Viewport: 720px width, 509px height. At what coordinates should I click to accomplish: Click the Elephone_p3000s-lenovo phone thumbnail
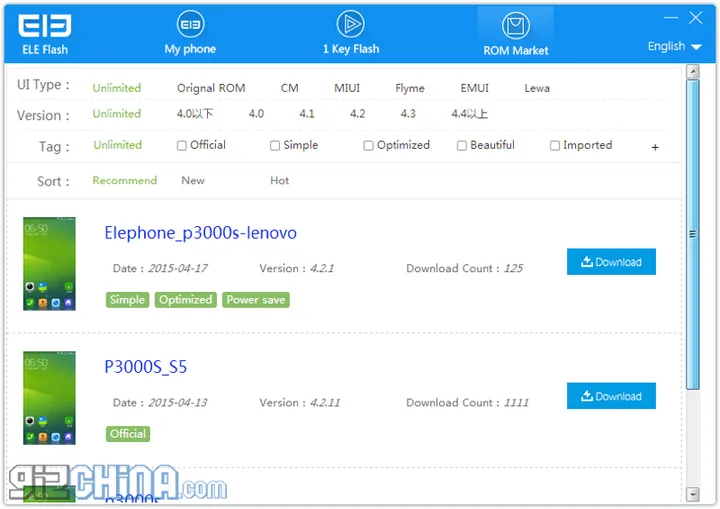point(49,264)
